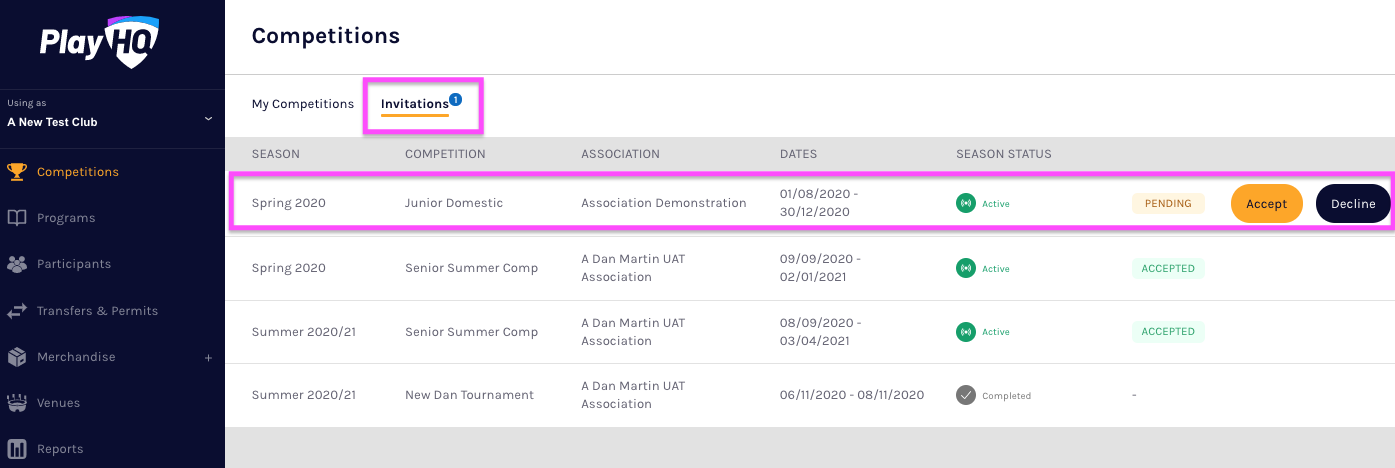This screenshot has width=1395, height=468.
Task: Open the Transfers & Permits menu item
Action: pos(97,311)
